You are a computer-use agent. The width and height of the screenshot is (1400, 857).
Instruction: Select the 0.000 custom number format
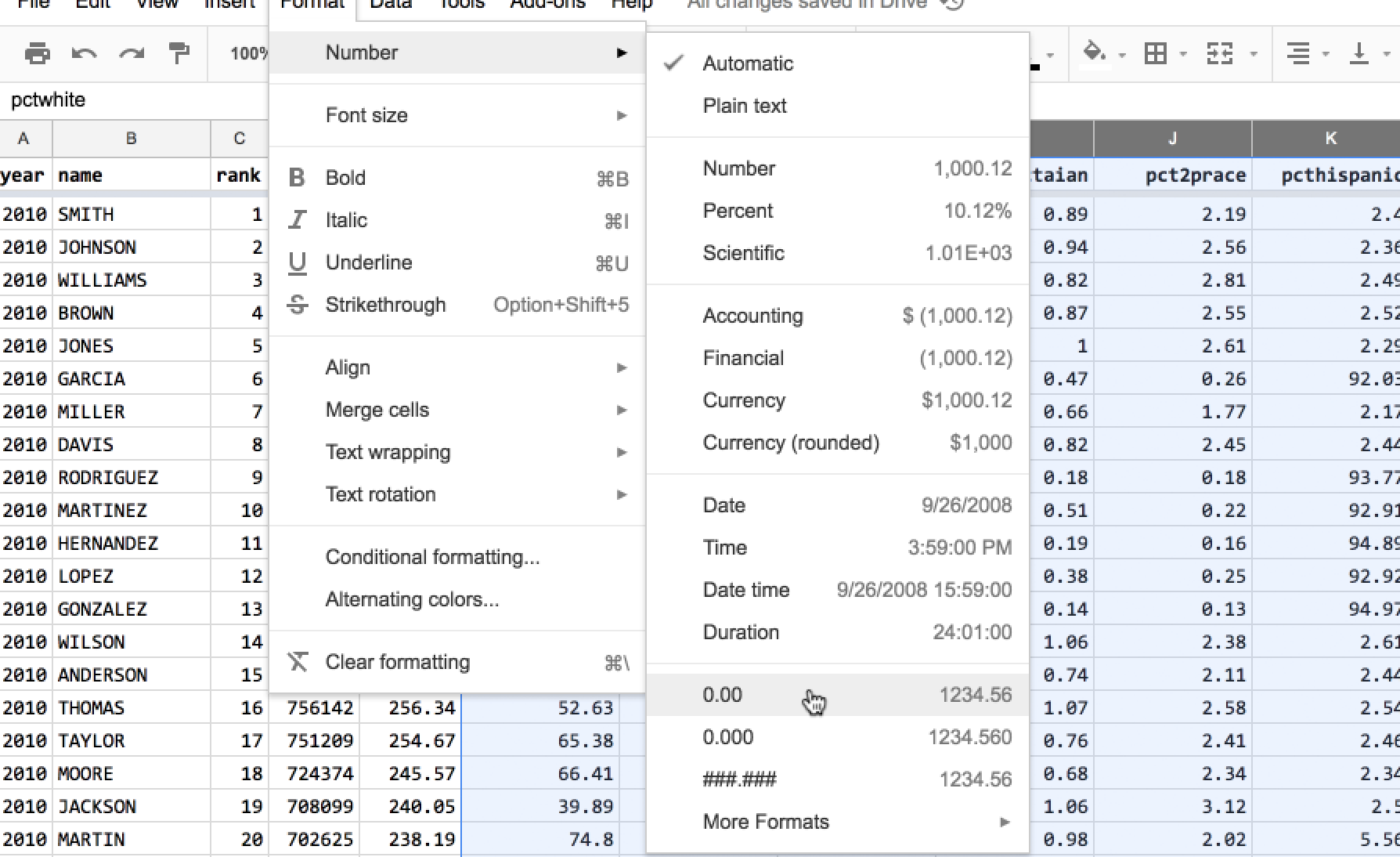[x=837, y=737]
